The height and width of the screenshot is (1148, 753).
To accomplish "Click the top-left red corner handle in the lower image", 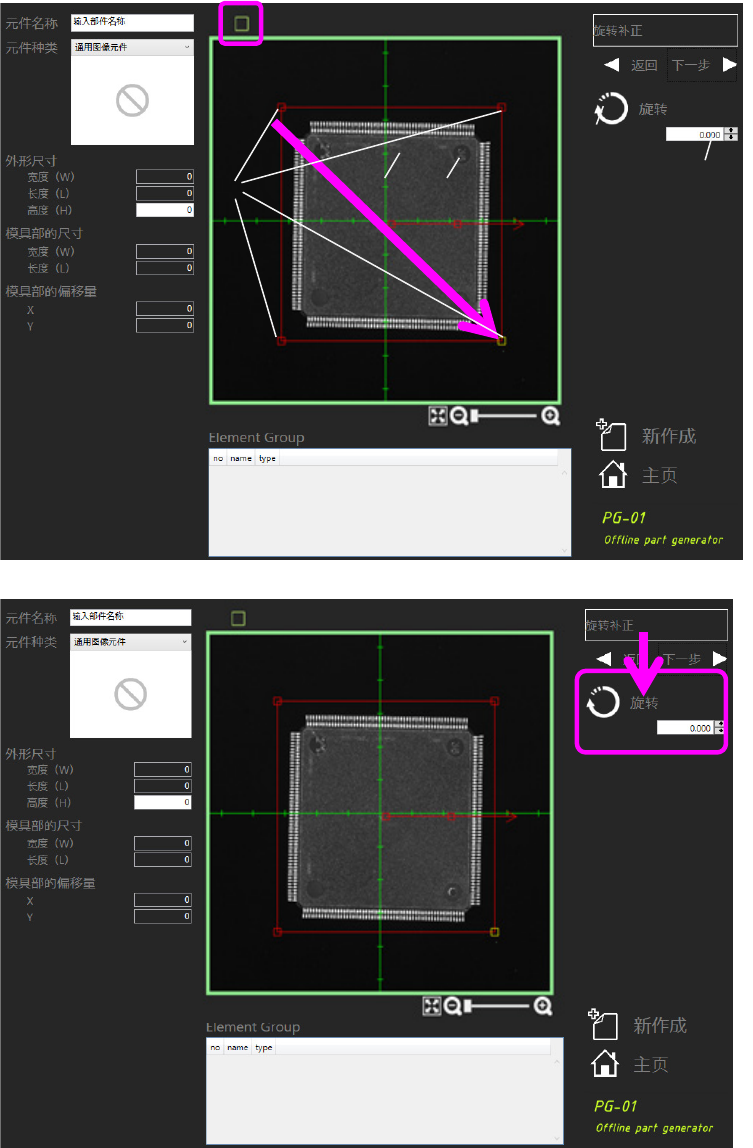I will pyautogui.click(x=278, y=701).
